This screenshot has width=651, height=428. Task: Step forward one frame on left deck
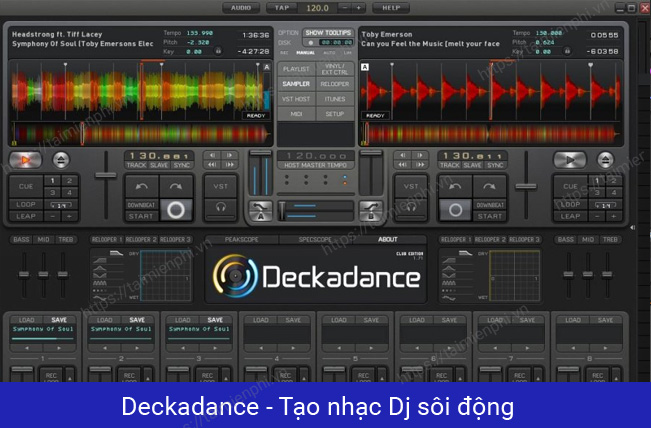229,155
